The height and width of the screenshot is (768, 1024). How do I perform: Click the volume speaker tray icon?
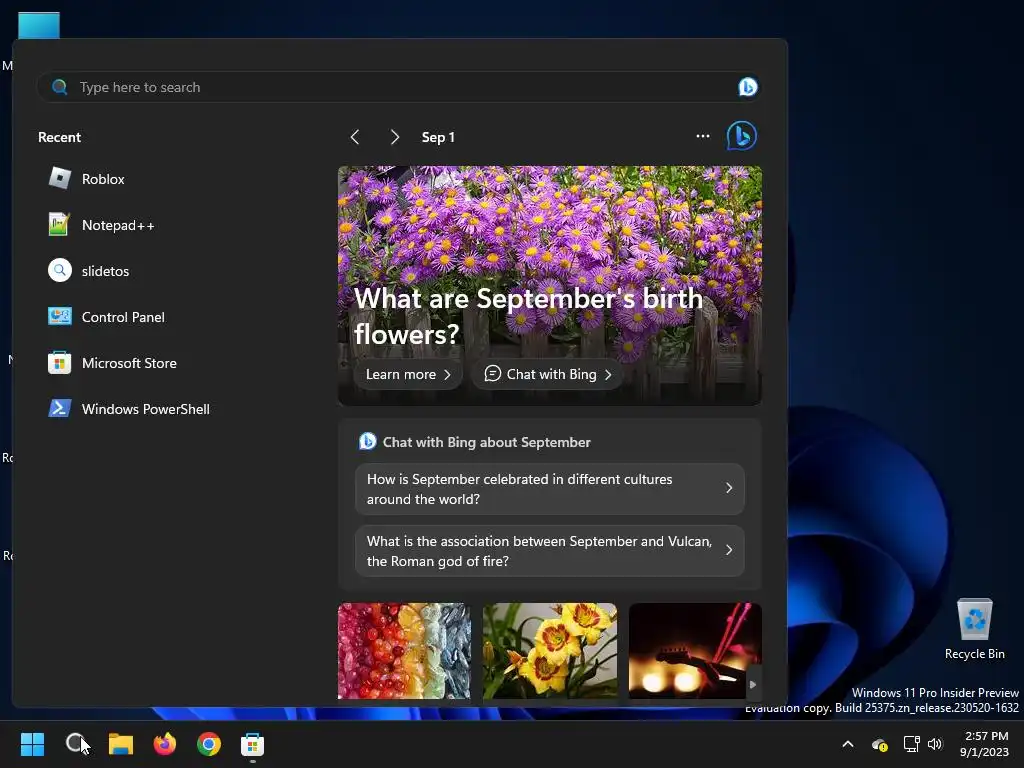coord(935,744)
